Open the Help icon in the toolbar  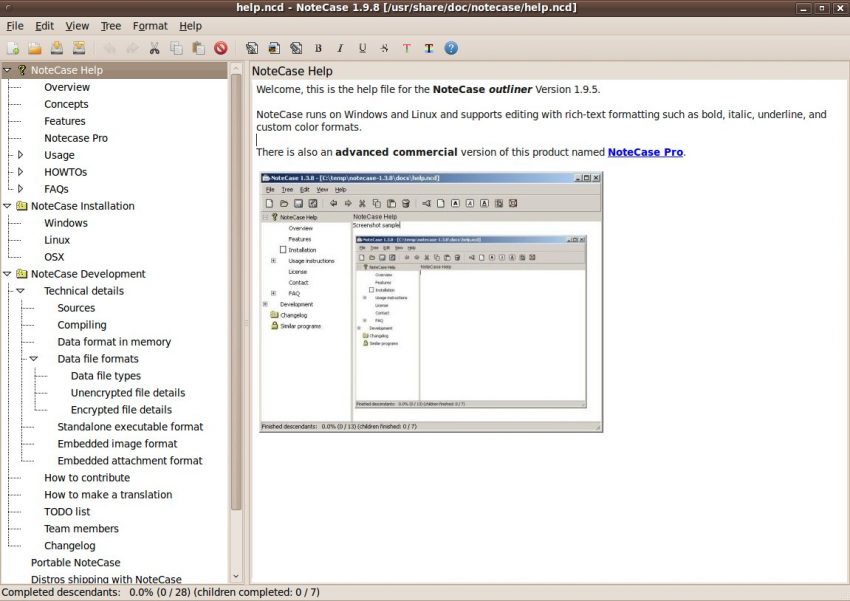point(453,47)
